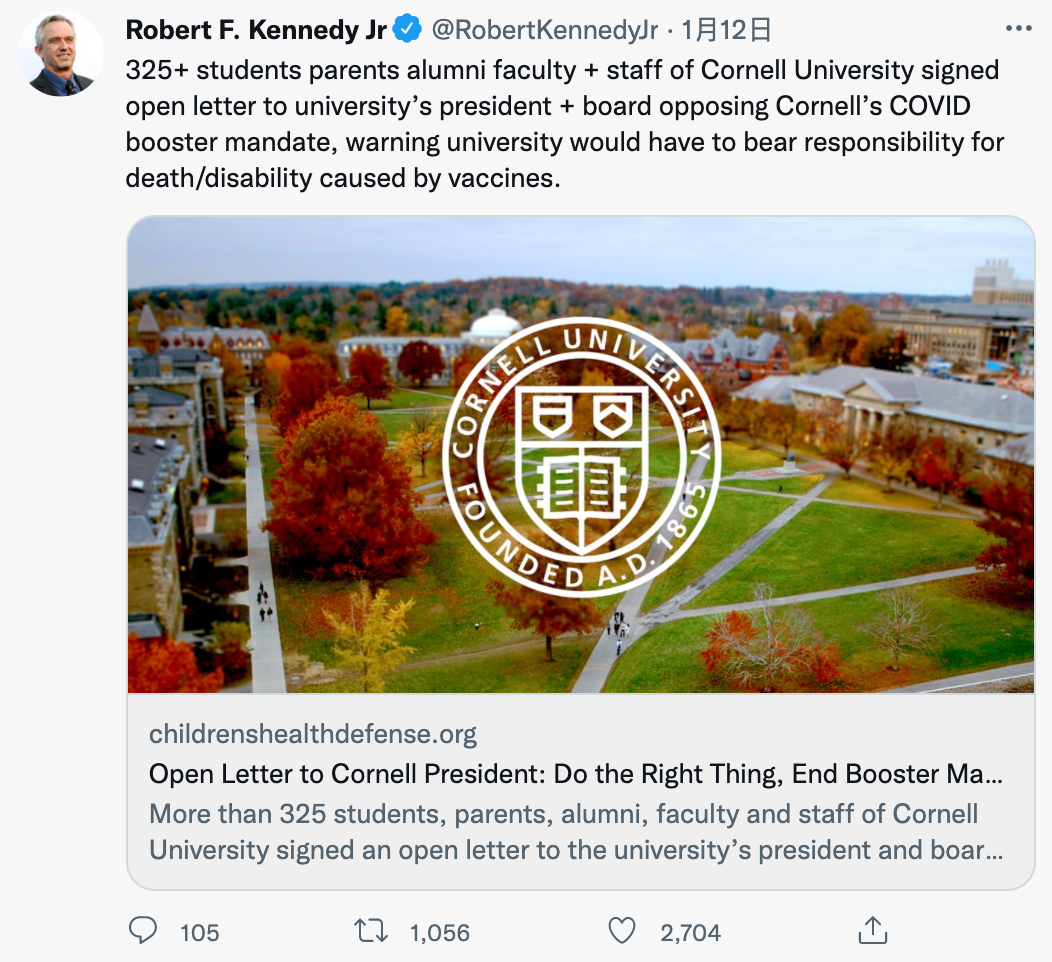The image size is (1052, 962).
Task: Click the card description starting 'More than 325 students'
Action: tap(575, 832)
